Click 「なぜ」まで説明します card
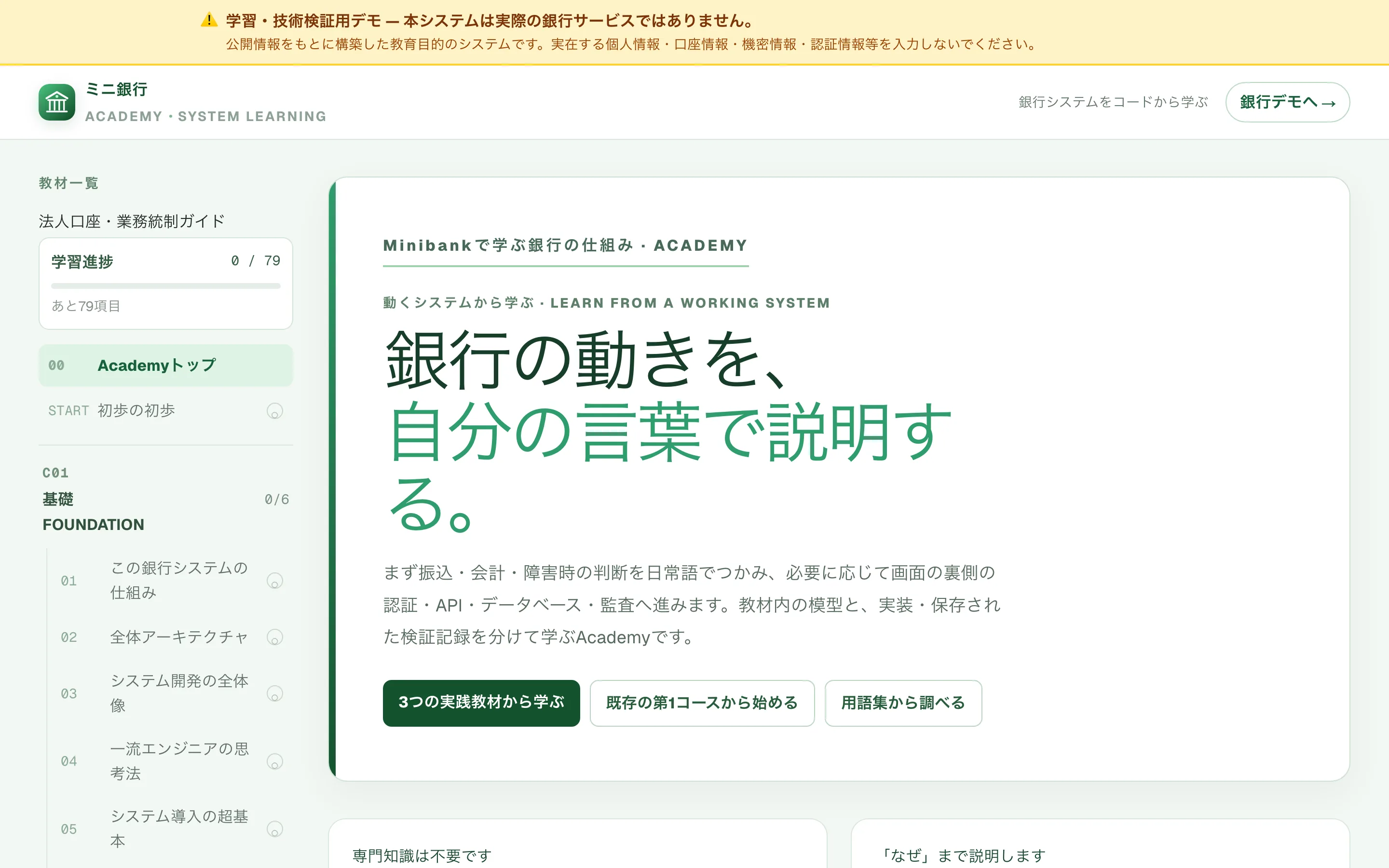1389x868 pixels. tap(1100, 844)
